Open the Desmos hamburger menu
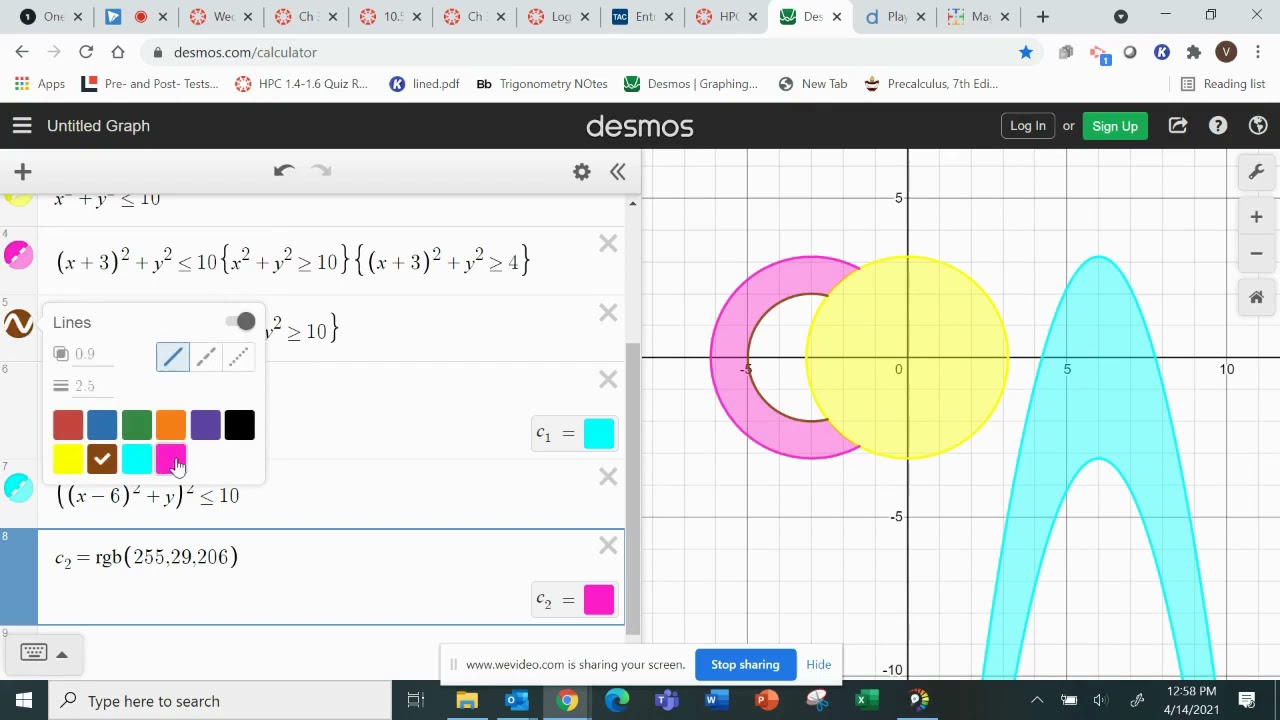The width and height of the screenshot is (1280, 720). coord(22,126)
